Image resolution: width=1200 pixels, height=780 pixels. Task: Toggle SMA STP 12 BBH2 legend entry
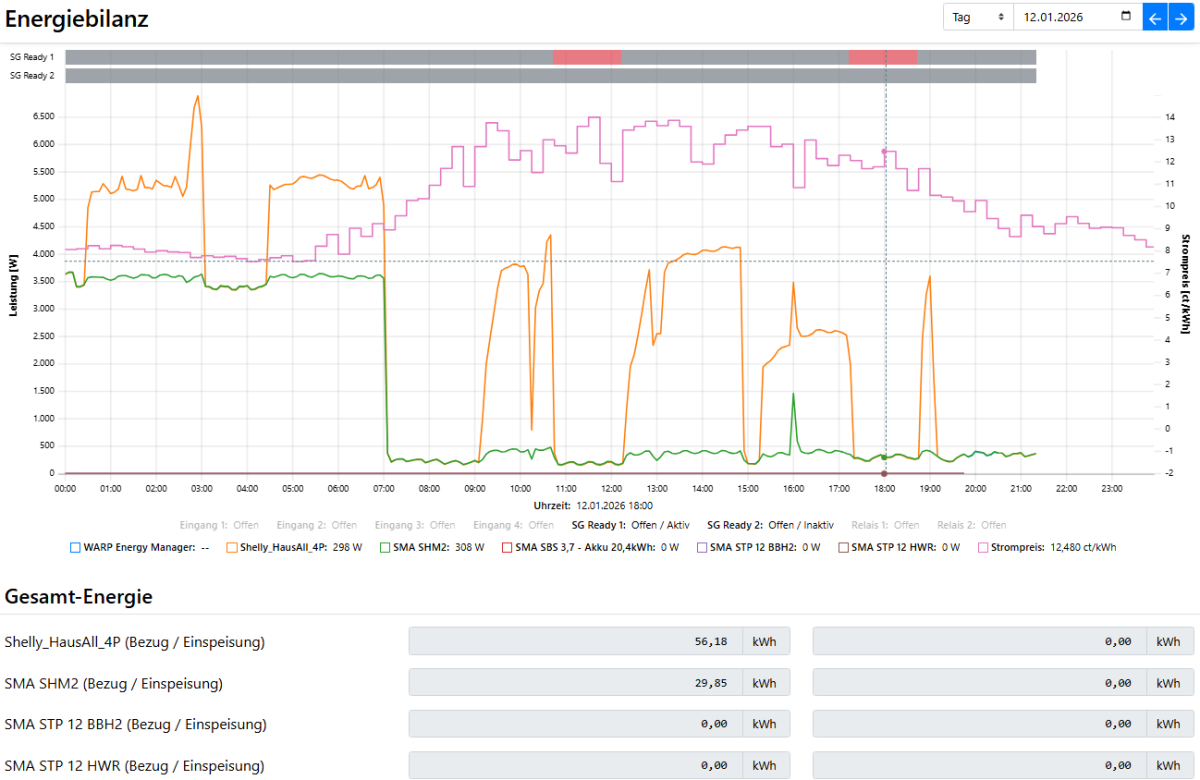click(x=702, y=548)
